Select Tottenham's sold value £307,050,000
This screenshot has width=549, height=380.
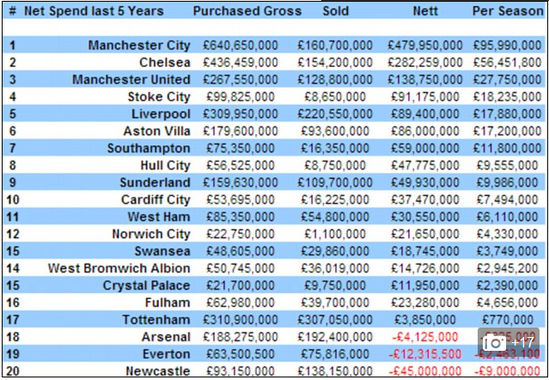[x=335, y=320]
